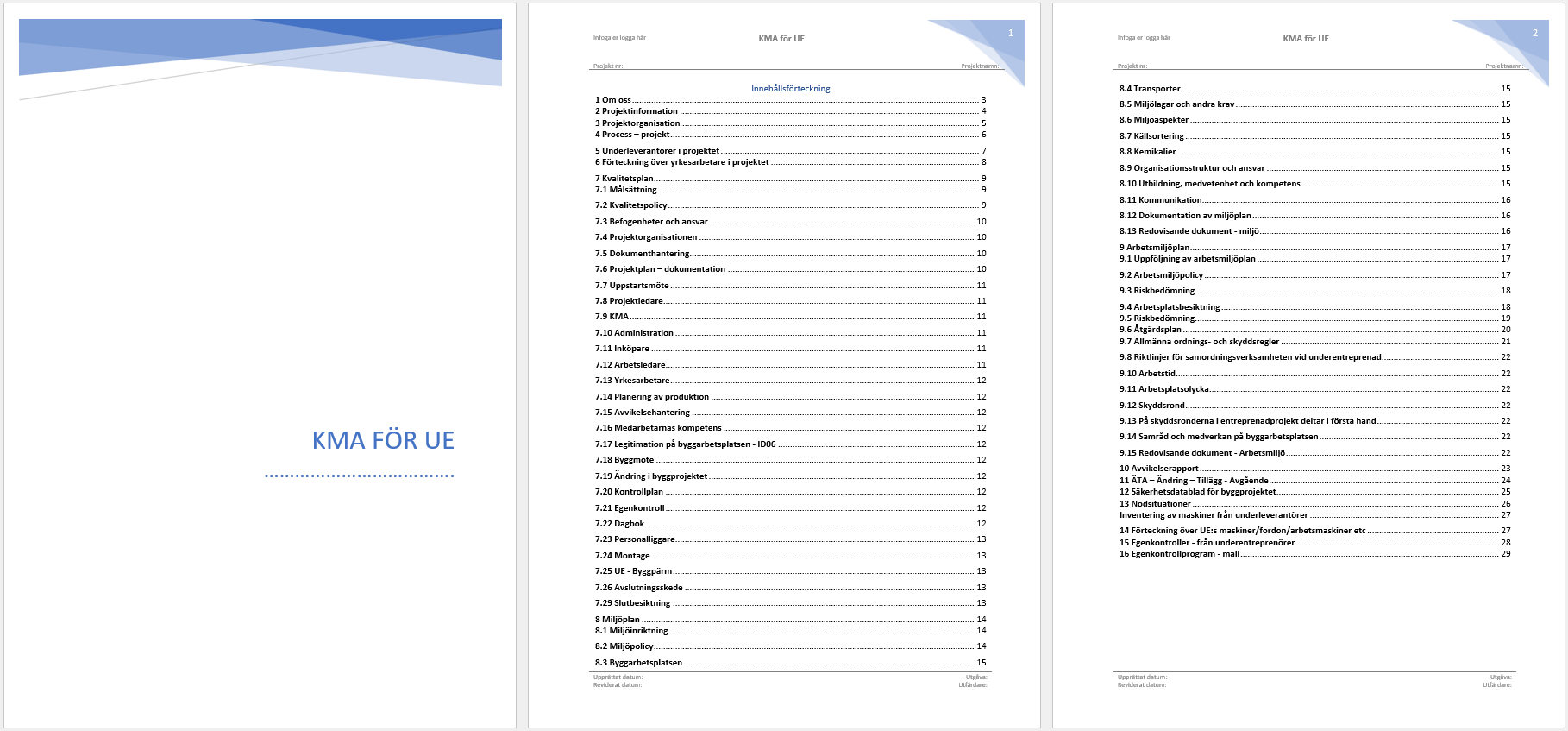The width and height of the screenshot is (1568, 731).
Task: Click the dotted line under the cover title
Action: [360, 476]
